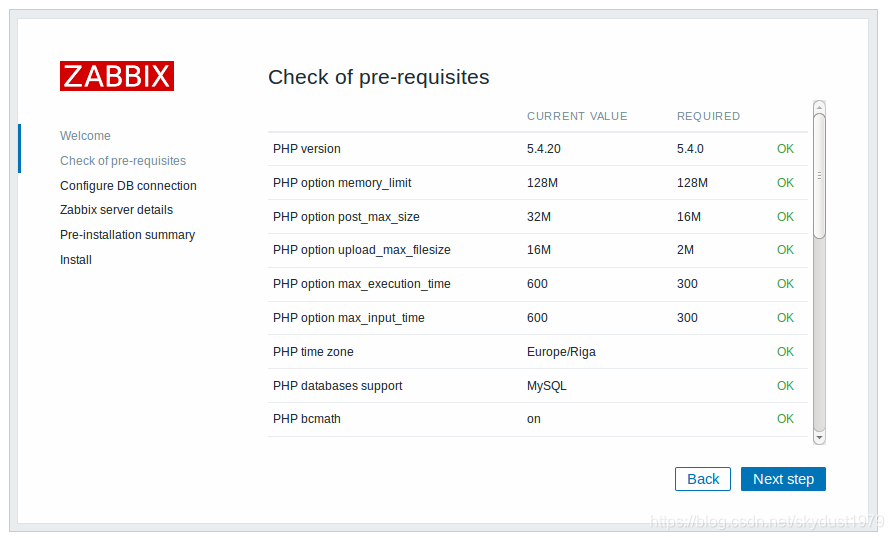
Task: Click the ZABBIX logo
Action: coord(117,76)
